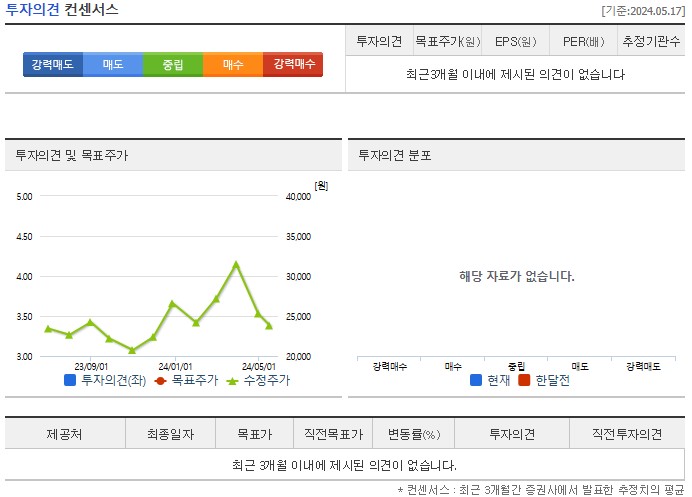This screenshot has width=692, height=497.
Task: Toggle the 현재 blue legend square
Action: tap(476, 380)
